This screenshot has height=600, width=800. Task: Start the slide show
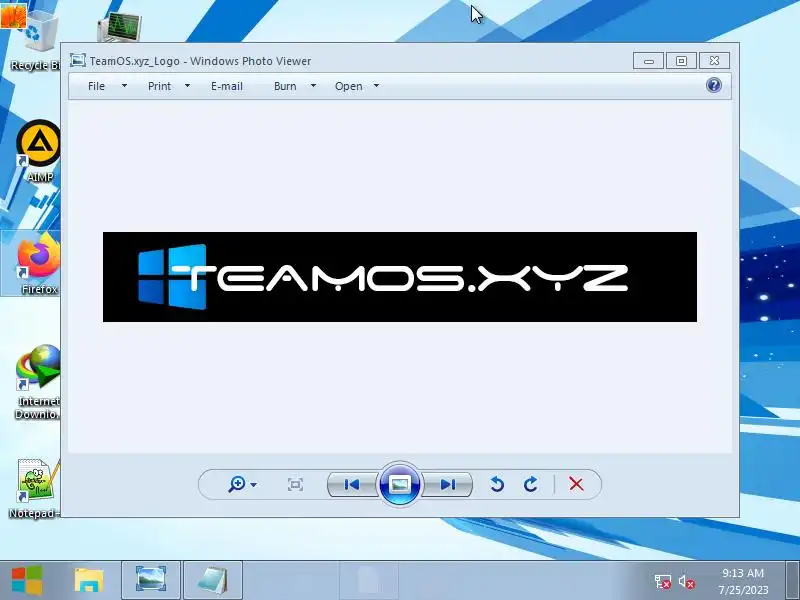tap(400, 484)
